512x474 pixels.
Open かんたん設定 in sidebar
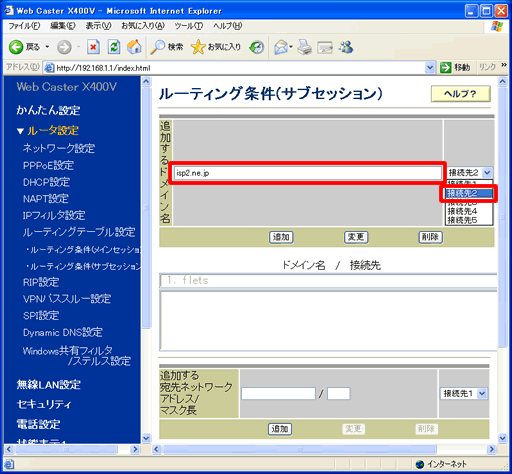point(48,110)
